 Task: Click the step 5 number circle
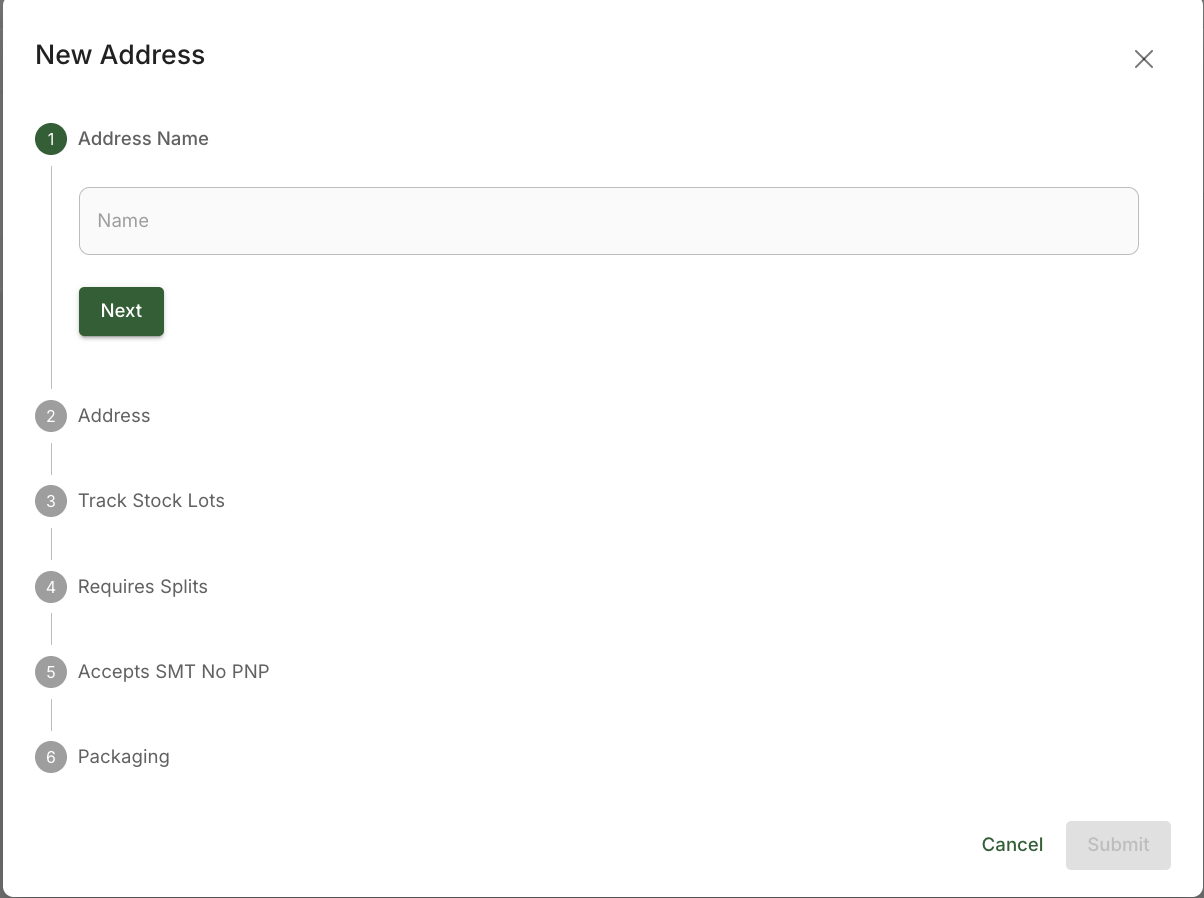pyautogui.click(x=51, y=672)
